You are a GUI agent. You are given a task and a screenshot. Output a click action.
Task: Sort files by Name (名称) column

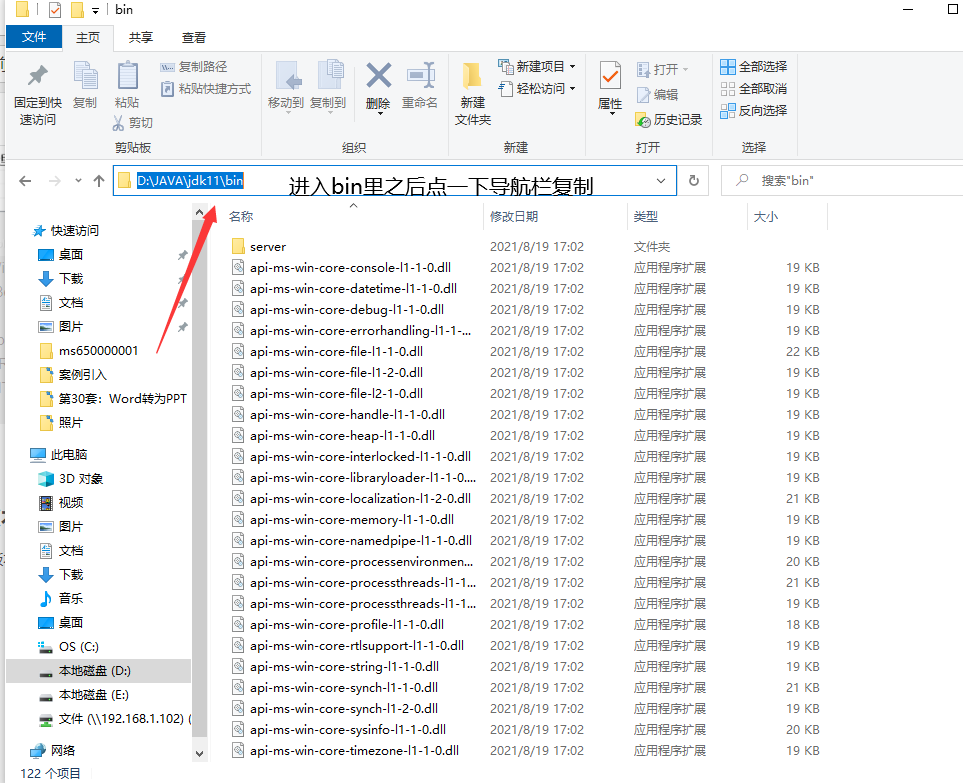point(241,216)
